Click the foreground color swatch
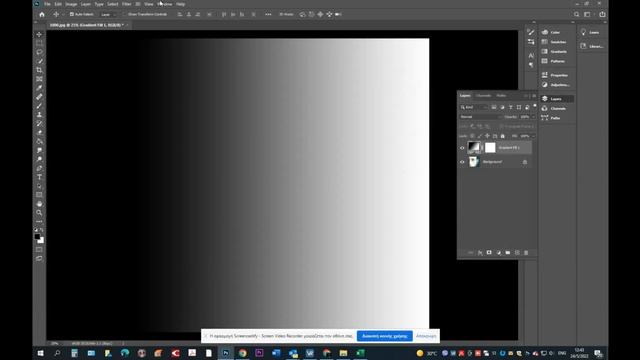Screen dimensions: 640x360 [x=37, y=236]
